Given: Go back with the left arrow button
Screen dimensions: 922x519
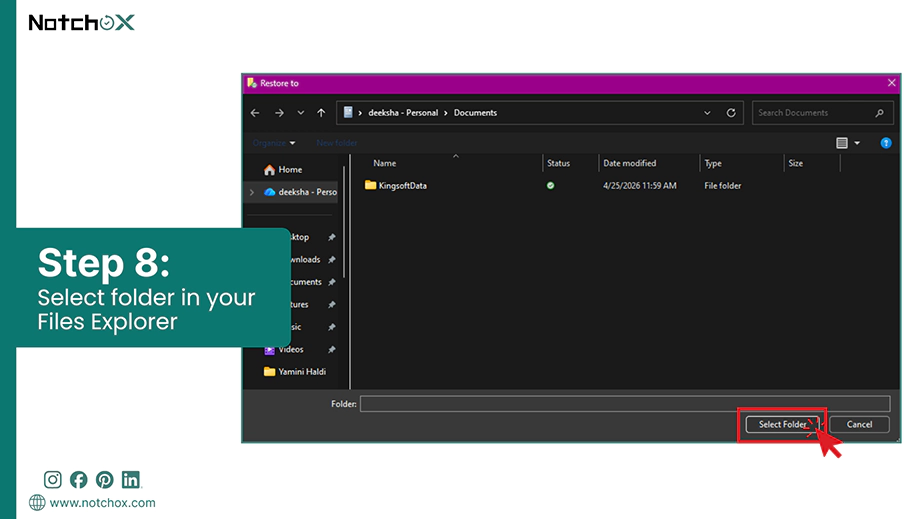Looking at the screenshot, I should point(255,113).
